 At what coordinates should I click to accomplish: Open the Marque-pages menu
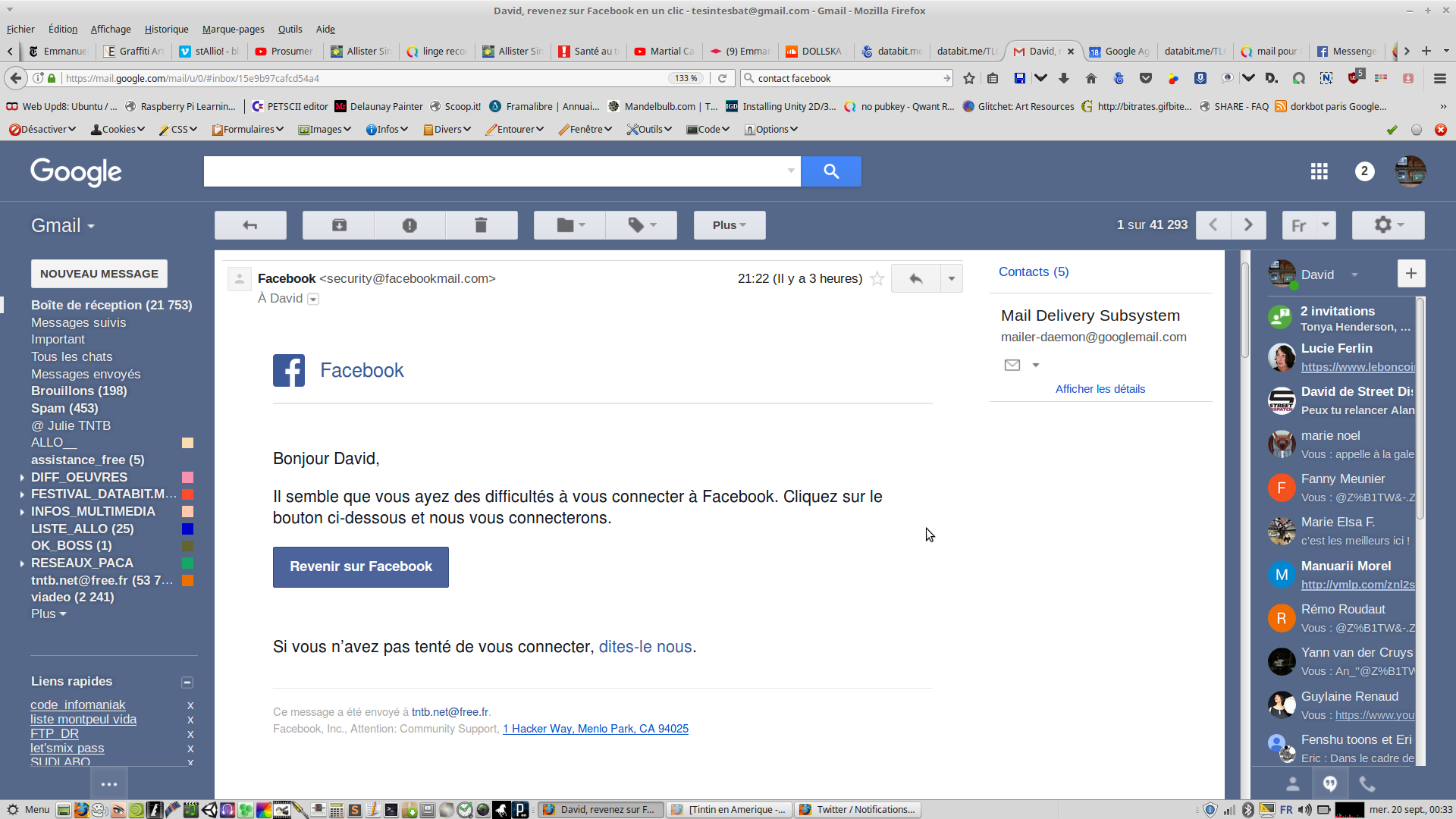pyautogui.click(x=233, y=29)
